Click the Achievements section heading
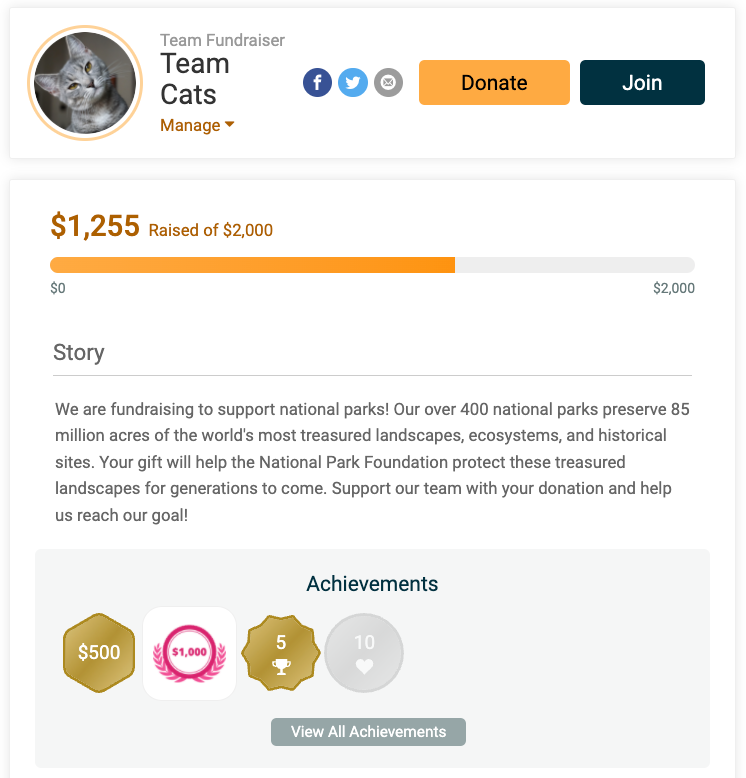Image resolution: width=746 pixels, height=778 pixels. point(372,584)
